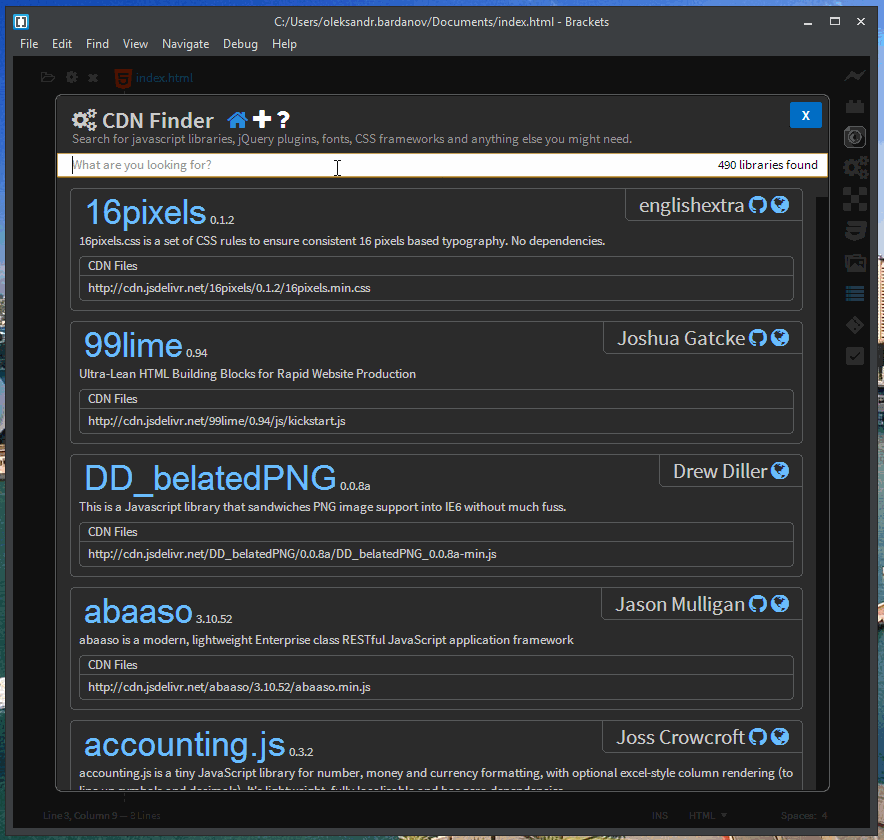This screenshot has width=884, height=840.
Task: Open the View menu
Action: pyautogui.click(x=135, y=44)
